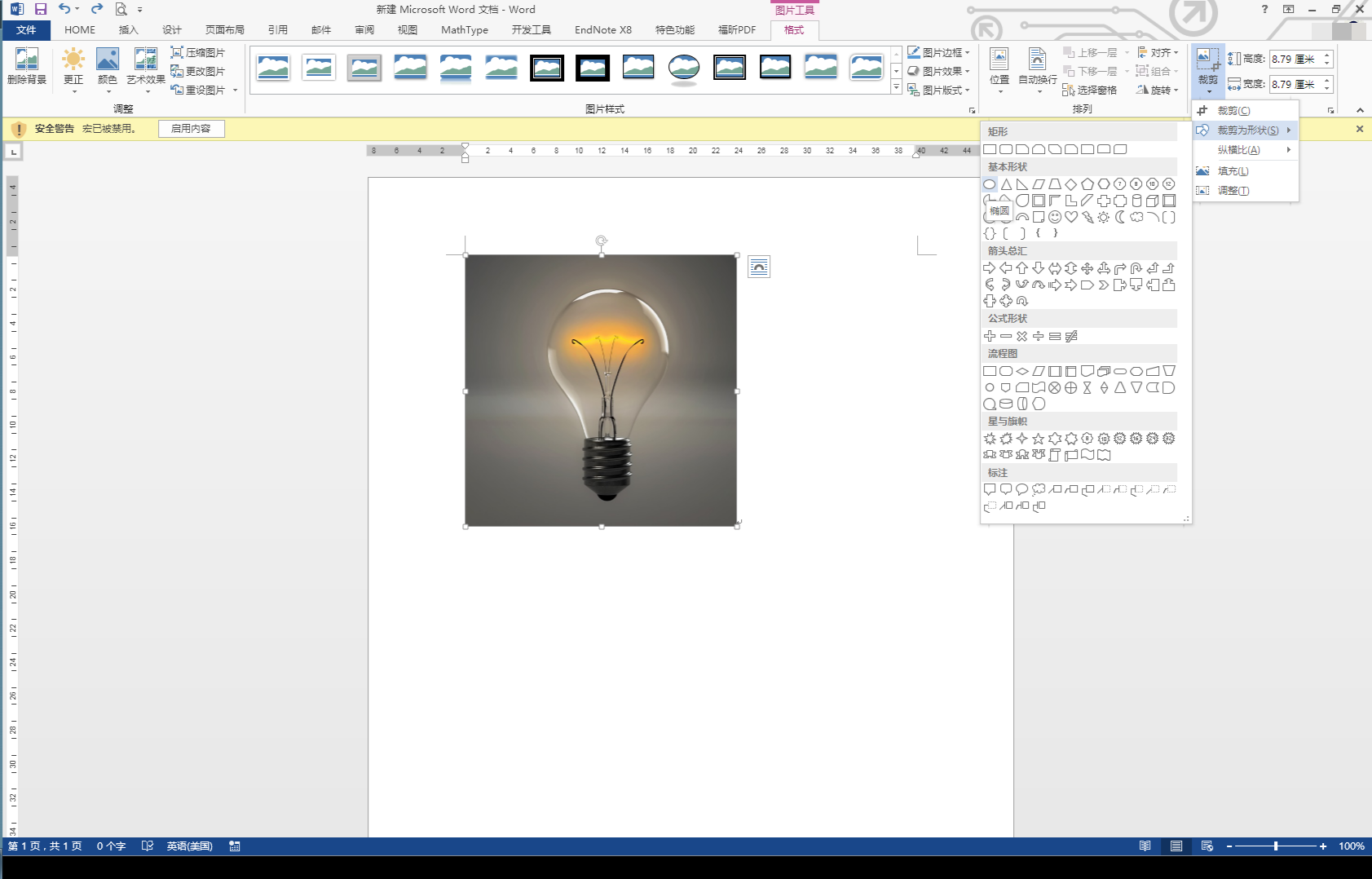Open Artistic Effects (艺术效果) dropdown
This screenshot has width=1372, height=879.
click(x=146, y=70)
